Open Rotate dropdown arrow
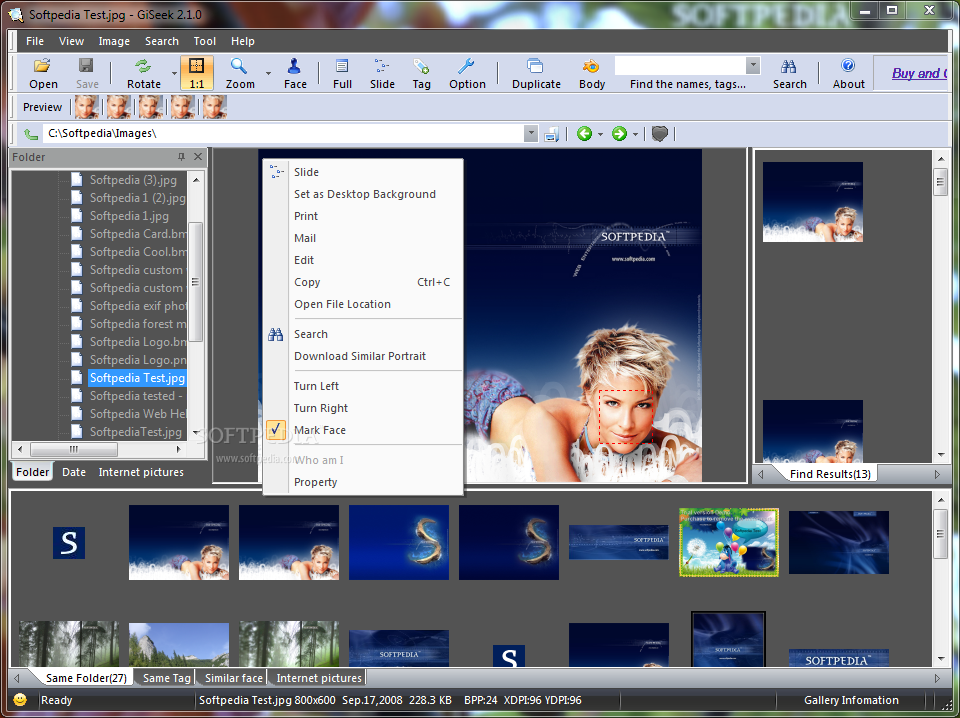 (x=174, y=73)
